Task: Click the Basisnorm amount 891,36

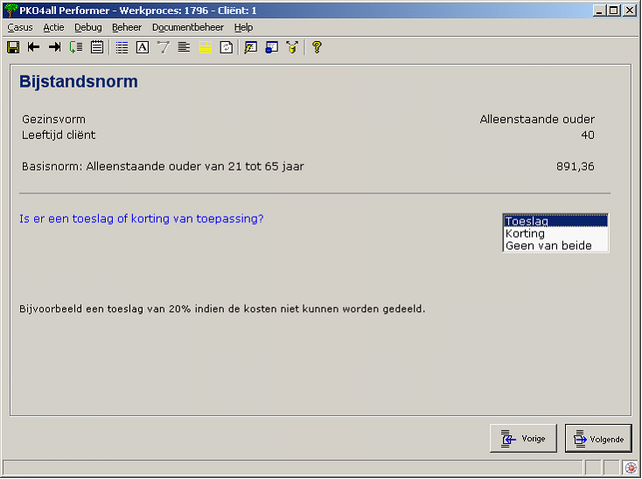Action: (x=575, y=167)
